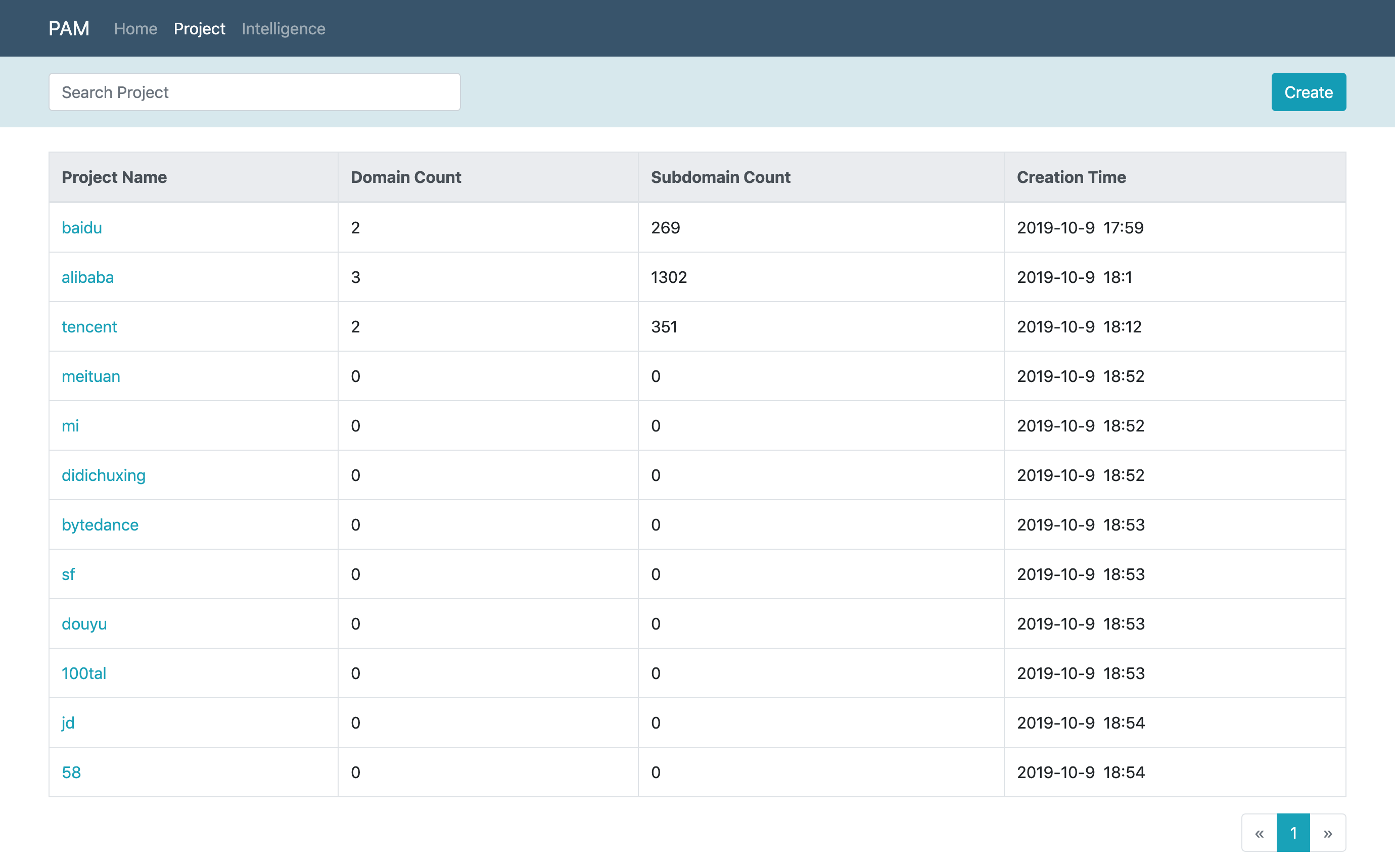This screenshot has height=868, width=1395.
Task: Switch to the Intelligence navigation item
Action: pos(283,29)
